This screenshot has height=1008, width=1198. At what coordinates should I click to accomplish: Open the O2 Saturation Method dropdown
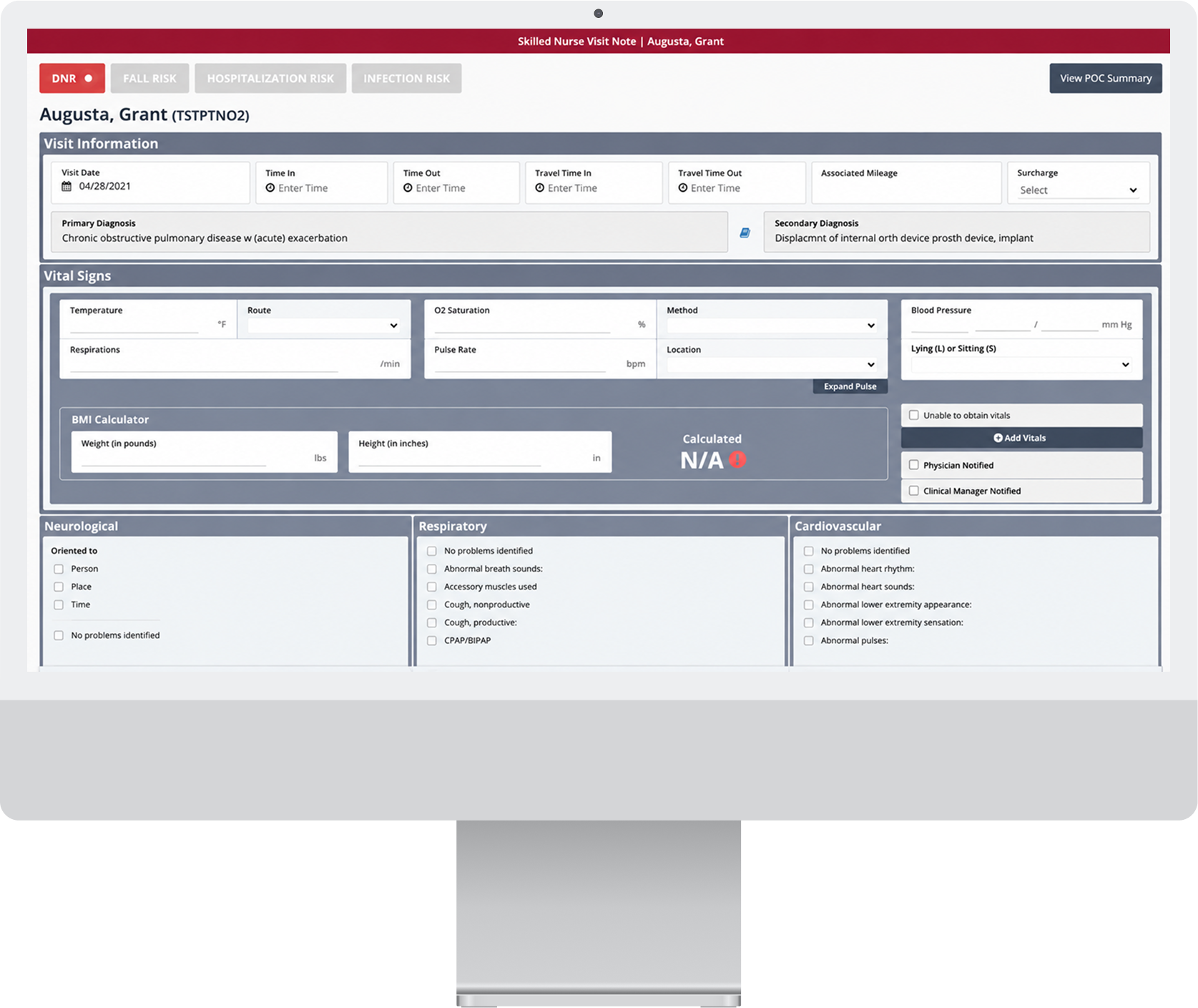click(x=772, y=326)
